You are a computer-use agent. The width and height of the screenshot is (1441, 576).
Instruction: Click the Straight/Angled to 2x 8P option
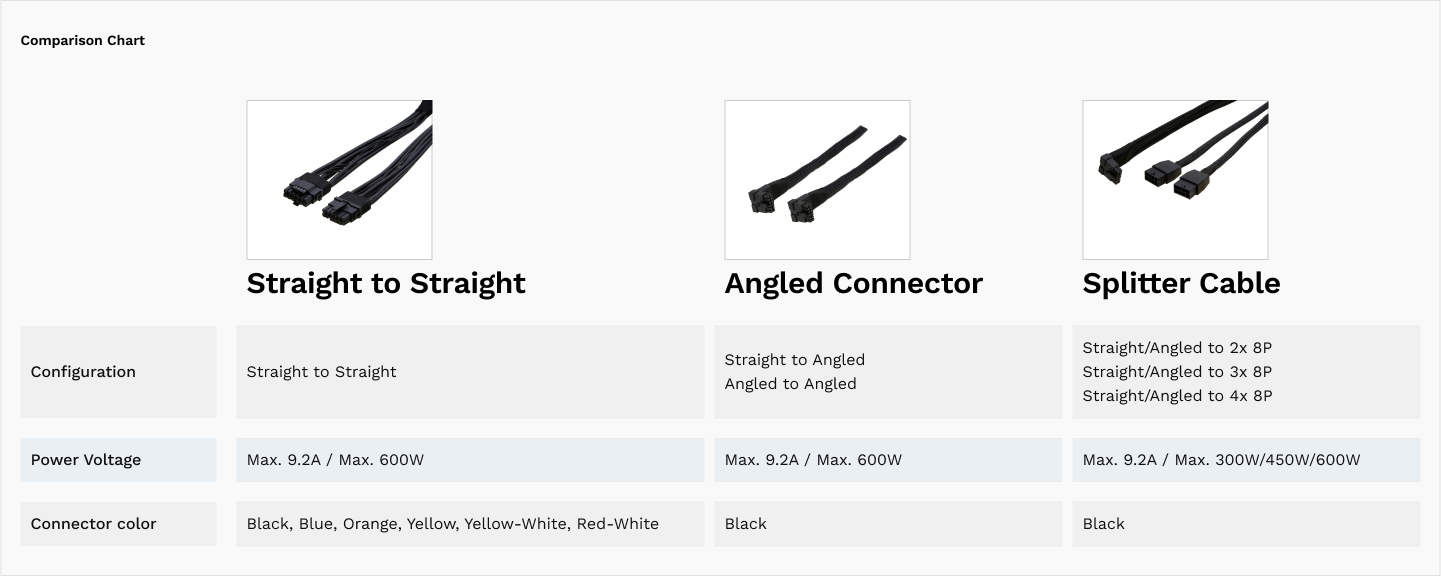coord(1177,348)
